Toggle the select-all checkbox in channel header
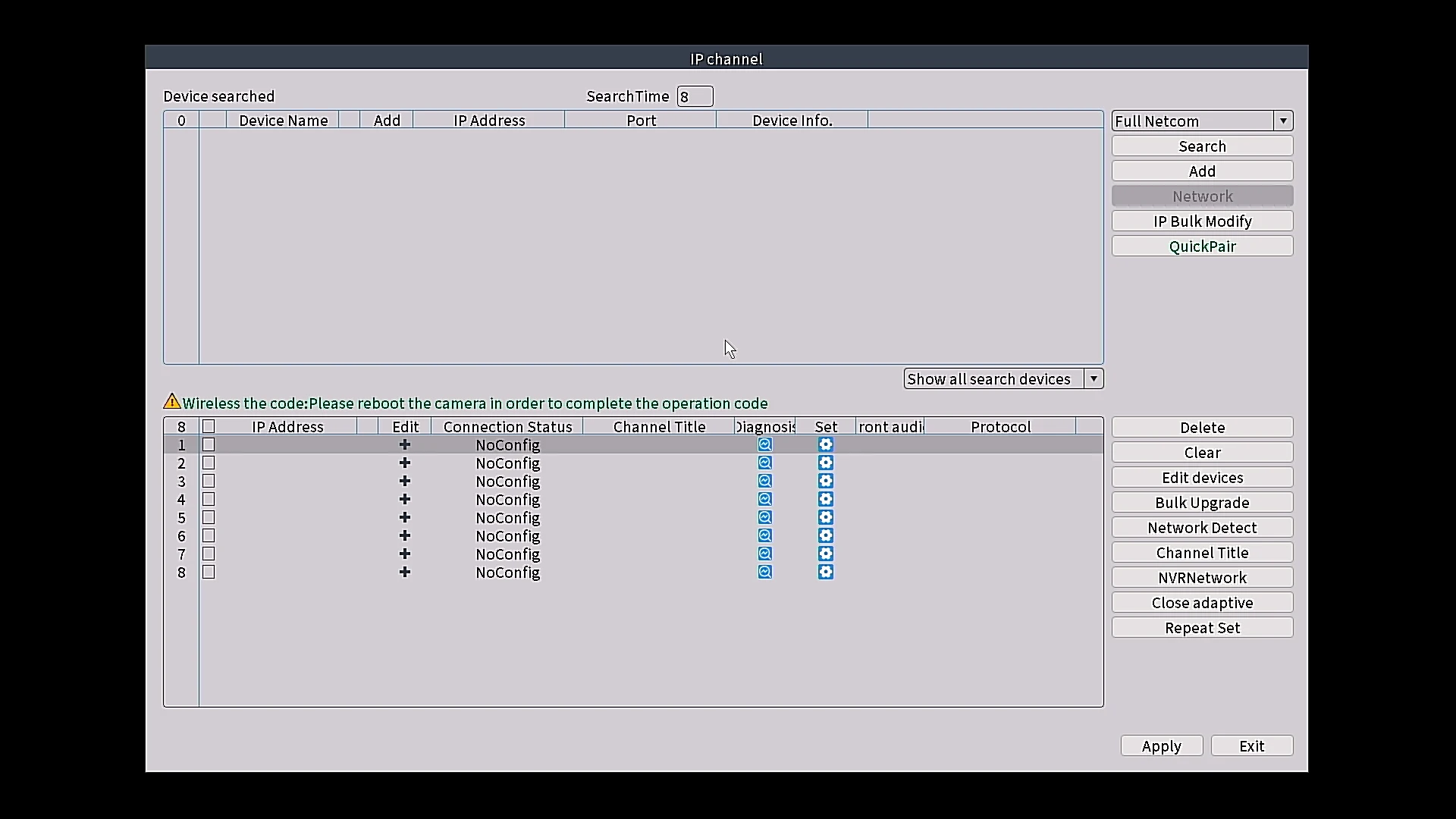Screen dimensions: 1456x819 pyautogui.click(x=209, y=427)
